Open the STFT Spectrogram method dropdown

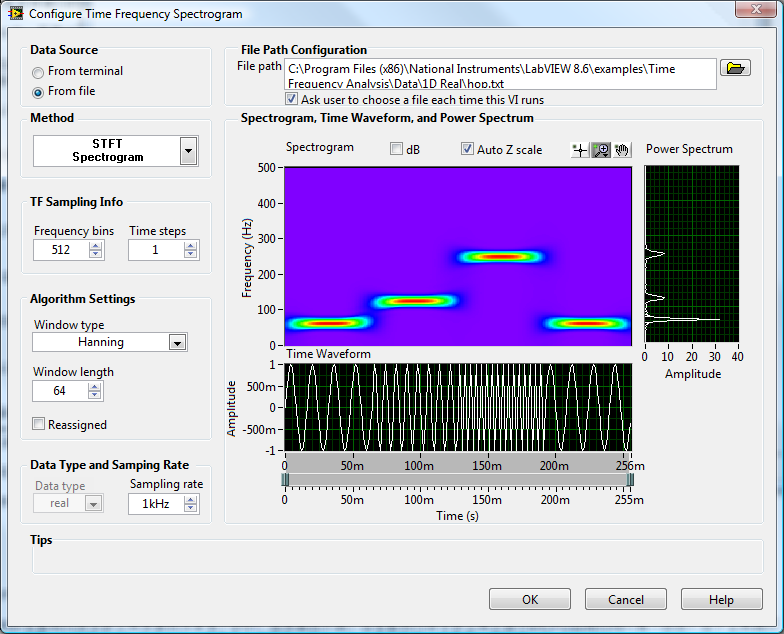[x=188, y=151]
